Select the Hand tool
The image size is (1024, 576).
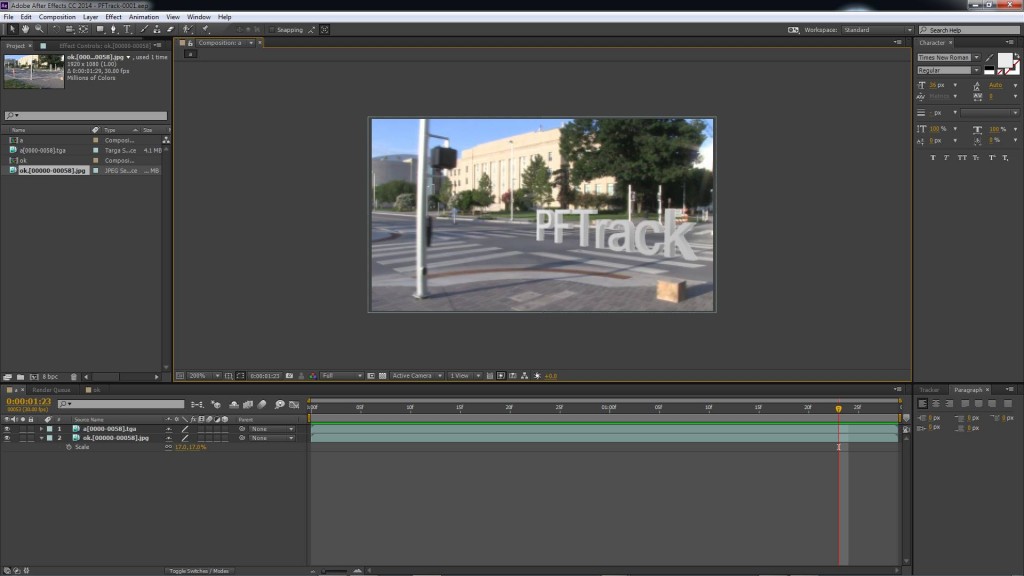point(25,29)
